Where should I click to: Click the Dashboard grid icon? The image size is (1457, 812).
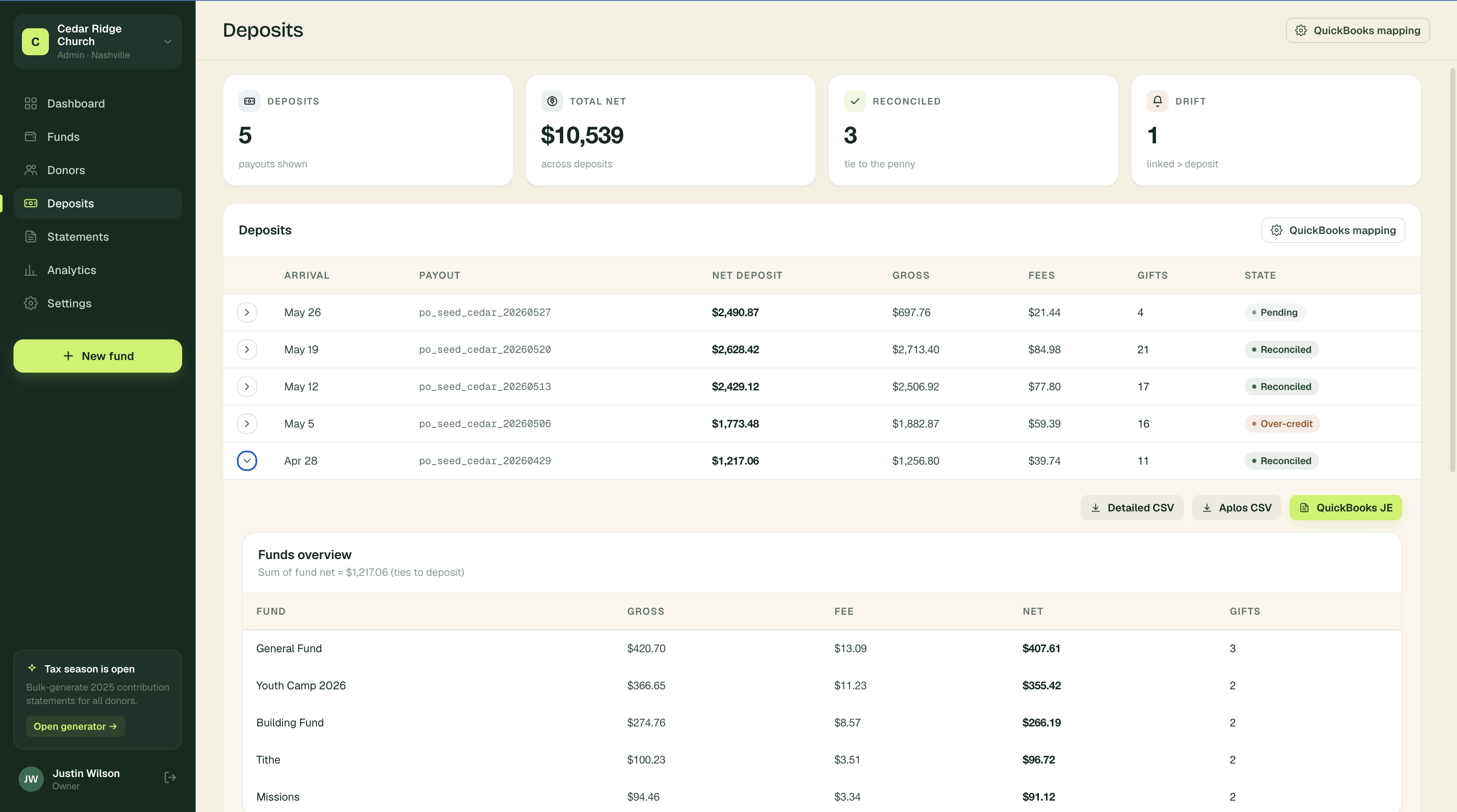point(30,103)
